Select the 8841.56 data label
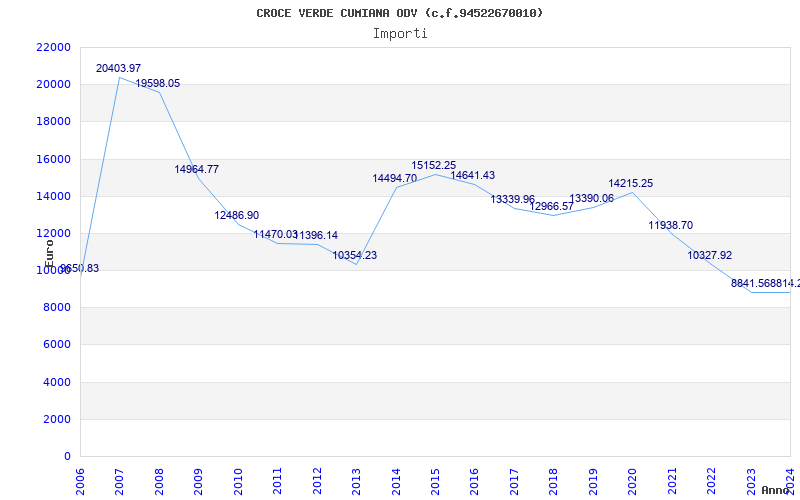 pyautogui.click(x=751, y=284)
